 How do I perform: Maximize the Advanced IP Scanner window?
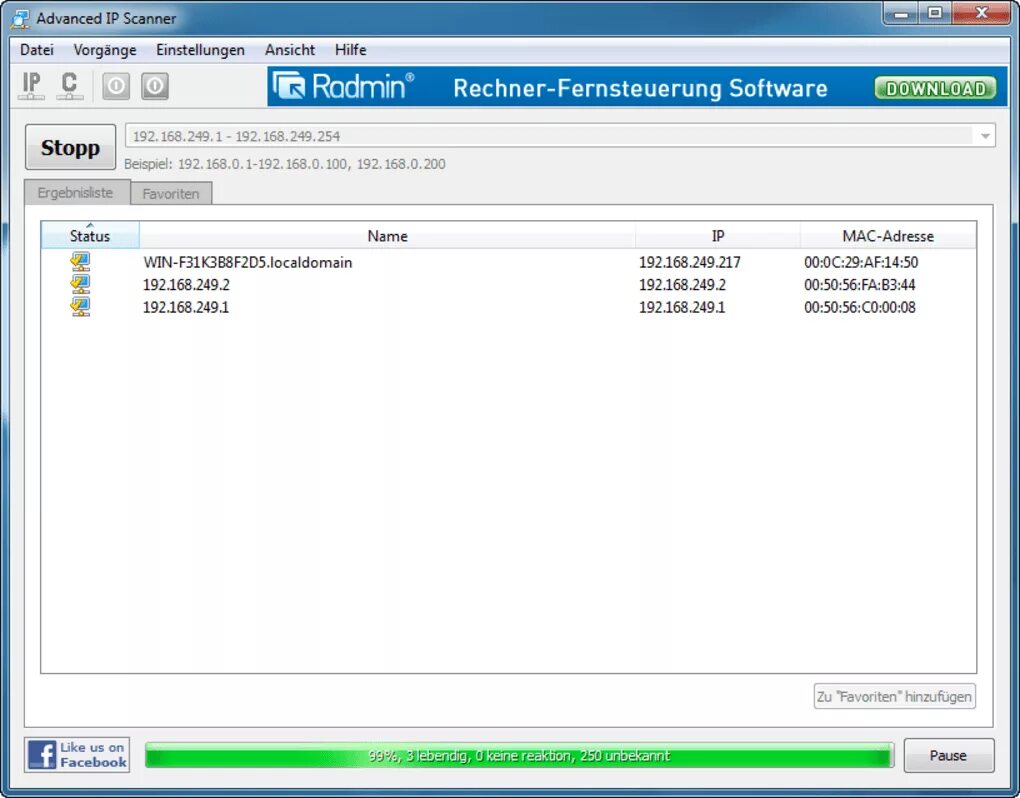[935, 13]
